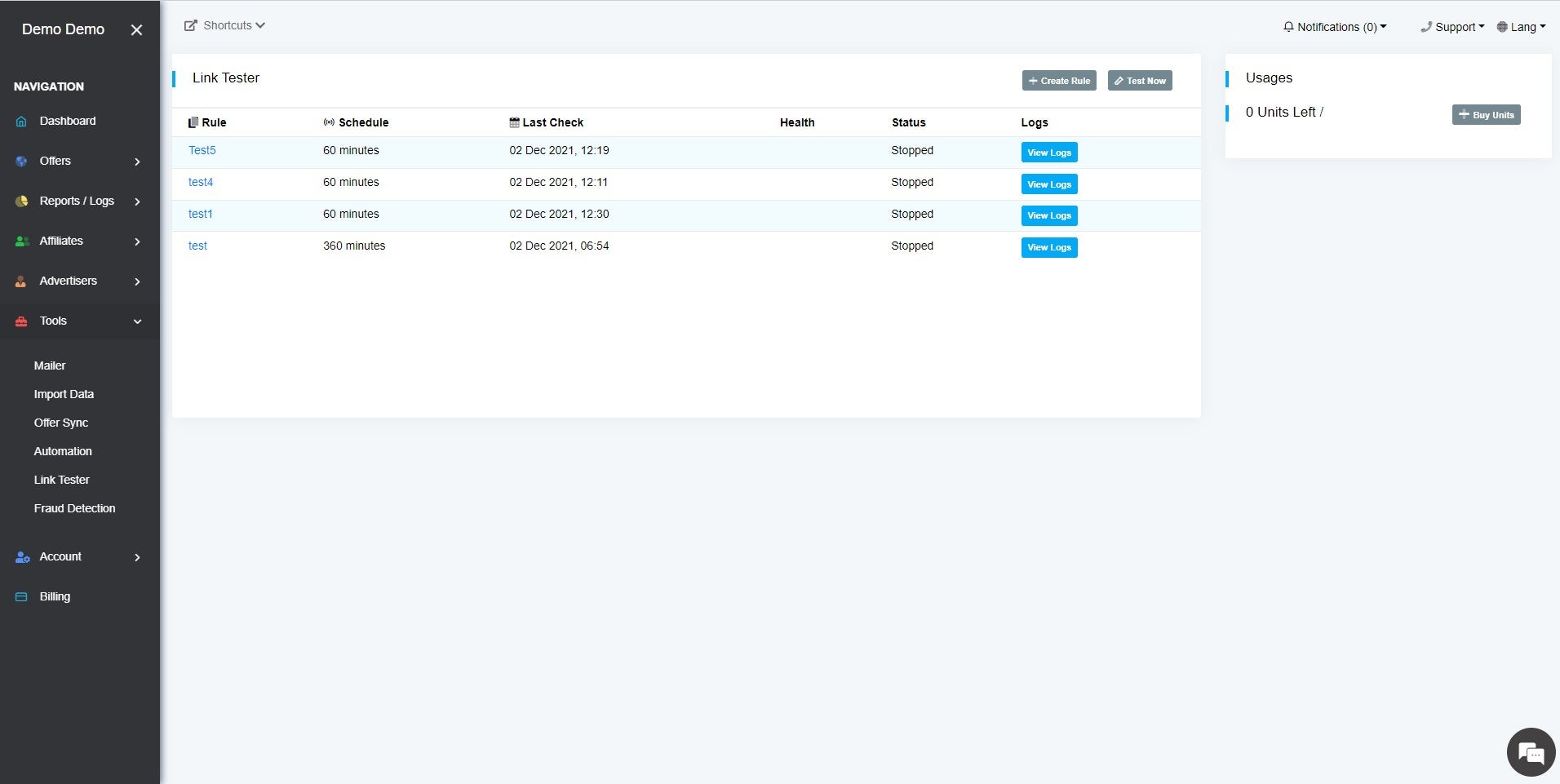This screenshot has width=1560, height=784.
Task: Open the live chat bubble widget
Action: [1531, 752]
